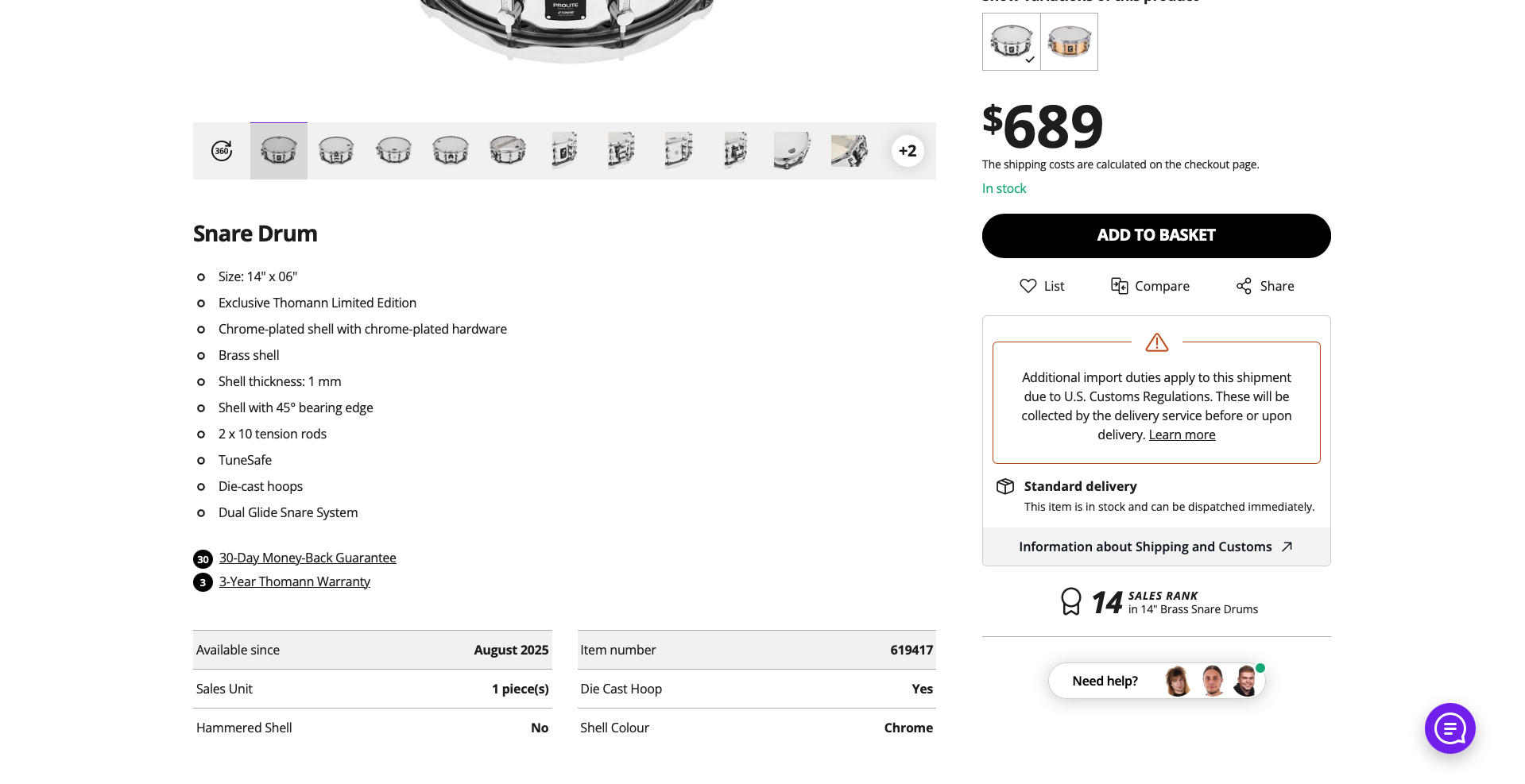
Task: Expand Information about Shipping and Customs
Action: click(x=1156, y=546)
